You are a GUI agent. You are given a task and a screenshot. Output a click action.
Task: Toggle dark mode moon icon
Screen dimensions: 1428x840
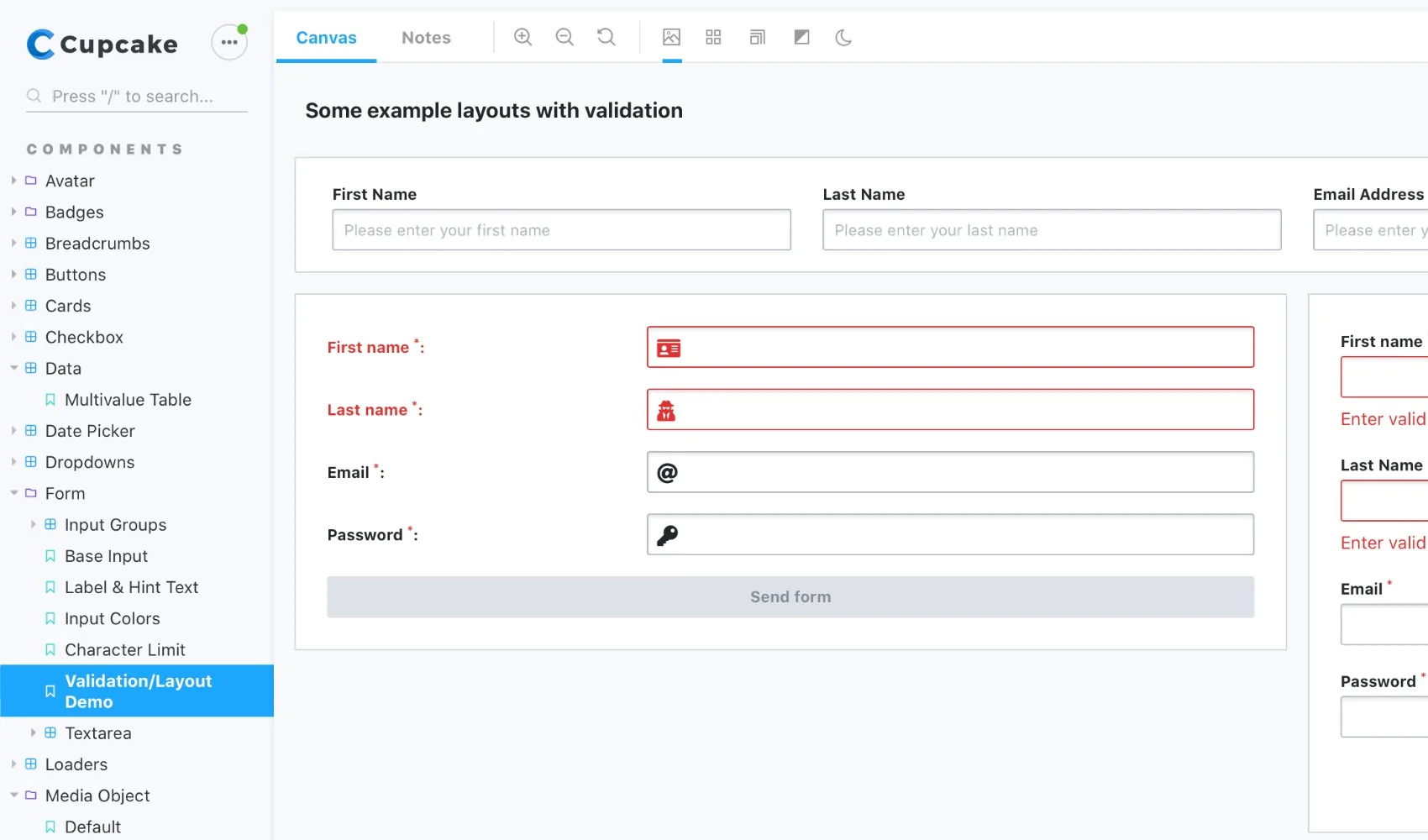[x=843, y=37]
